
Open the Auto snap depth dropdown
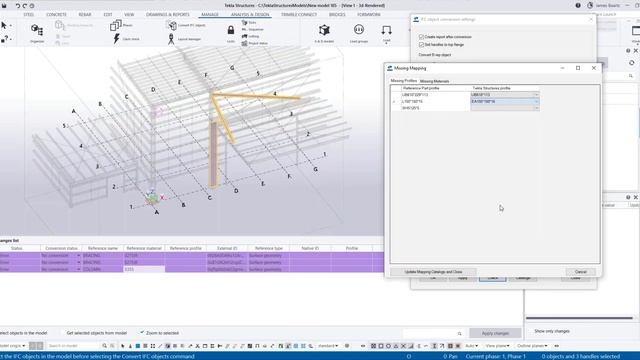[x=471, y=346]
